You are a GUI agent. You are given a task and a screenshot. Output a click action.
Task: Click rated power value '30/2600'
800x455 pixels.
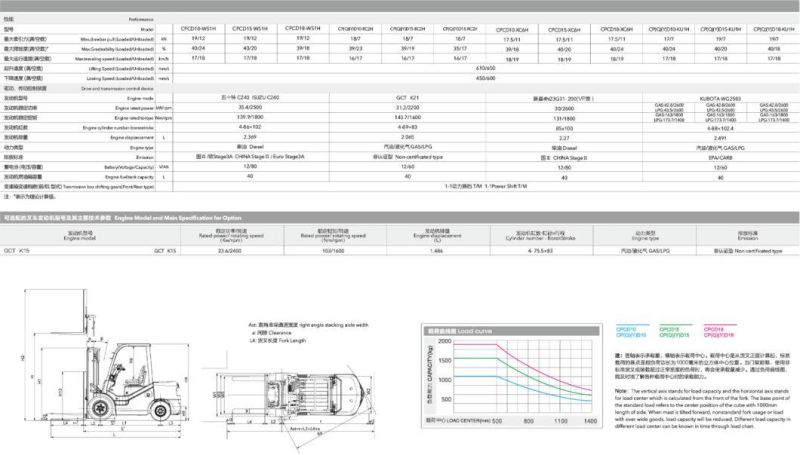564,109
